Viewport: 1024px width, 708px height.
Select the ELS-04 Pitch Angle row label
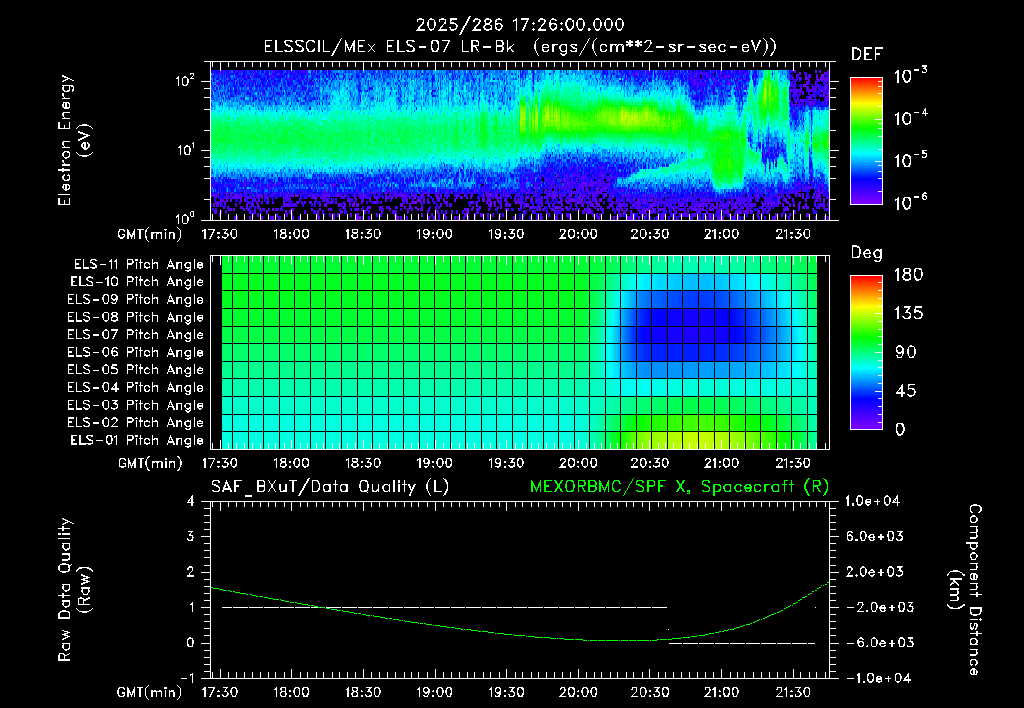(x=136, y=387)
